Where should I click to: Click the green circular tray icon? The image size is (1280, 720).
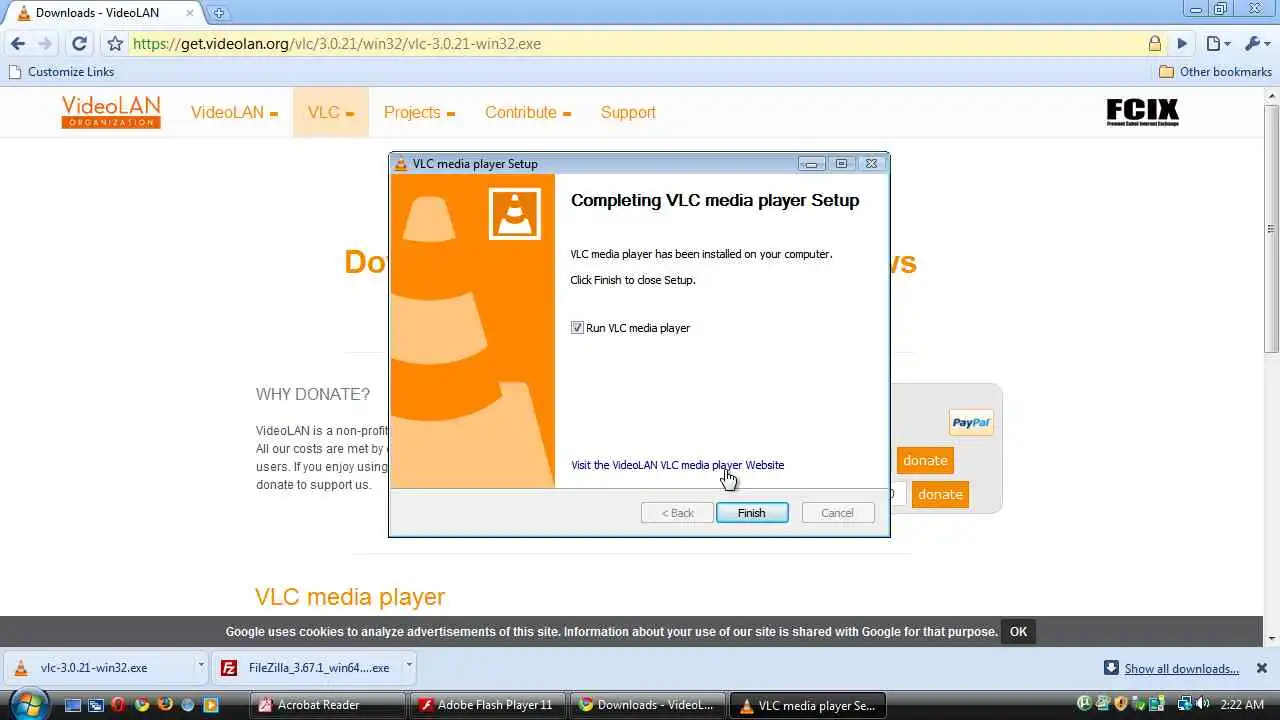pyautogui.click(x=1085, y=704)
